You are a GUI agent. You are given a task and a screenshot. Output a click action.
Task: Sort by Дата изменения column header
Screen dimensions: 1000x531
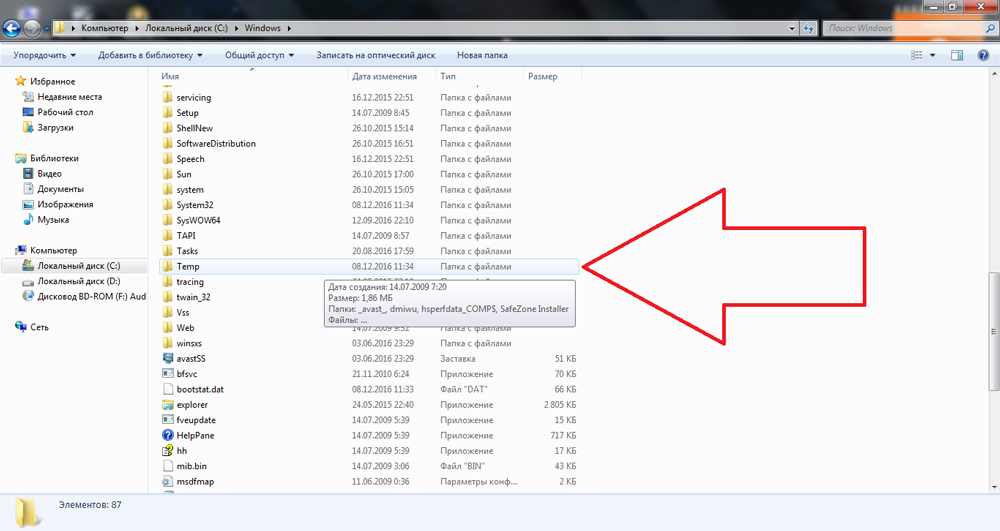pyautogui.click(x=384, y=76)
